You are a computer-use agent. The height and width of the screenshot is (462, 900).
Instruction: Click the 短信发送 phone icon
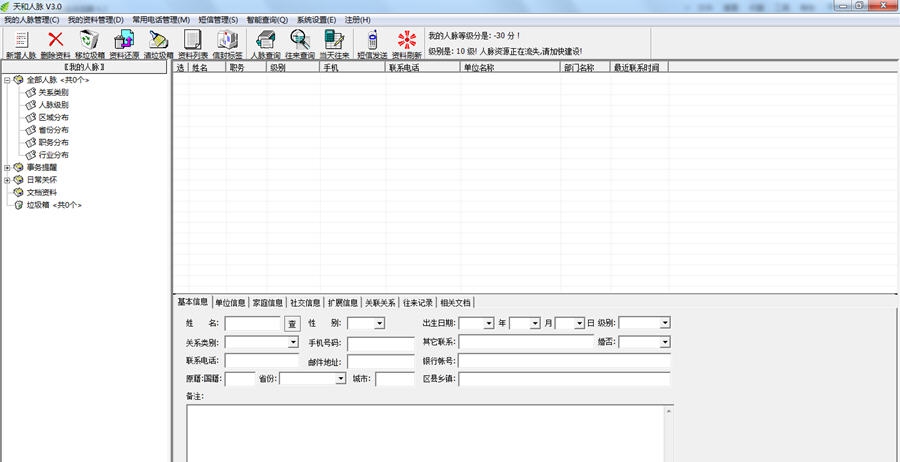(x=372, y=40)
